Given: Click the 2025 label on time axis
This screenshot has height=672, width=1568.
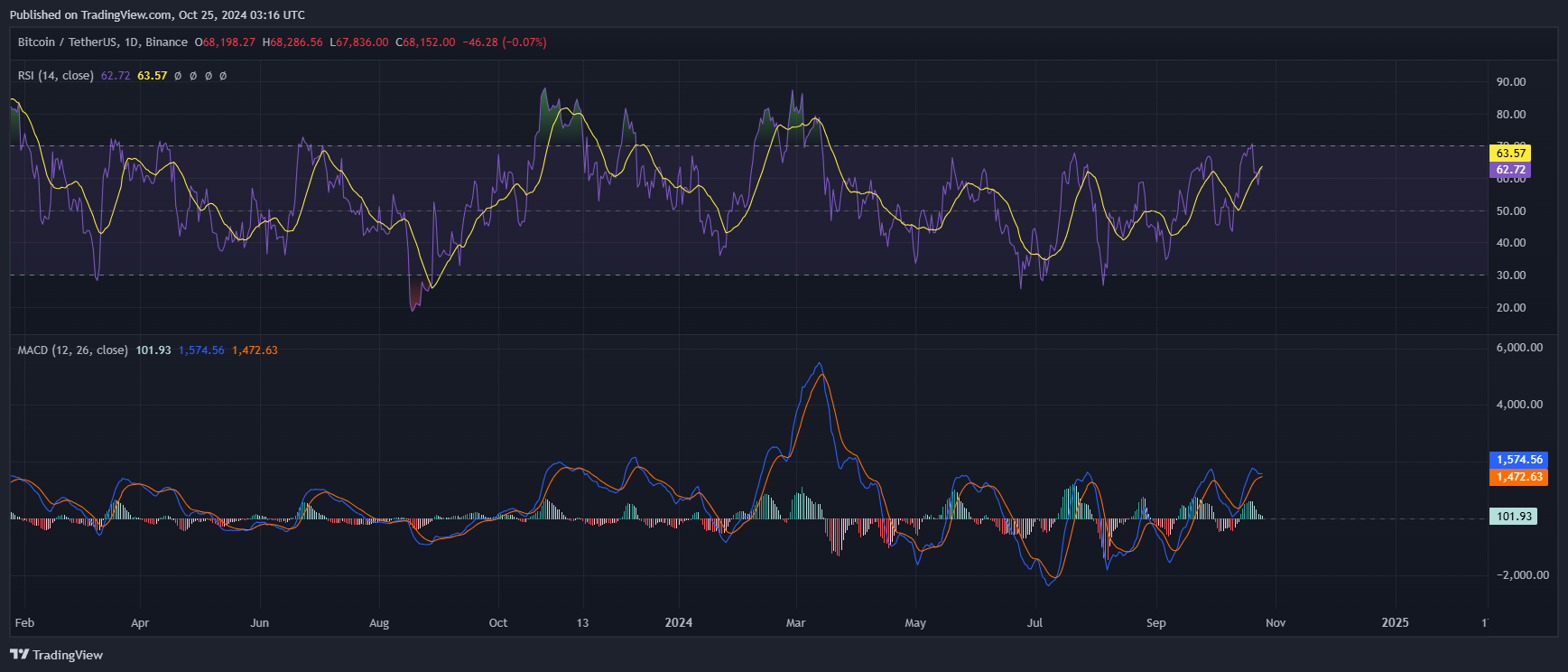Looking at the screenshot, I should click(1396, 623).
